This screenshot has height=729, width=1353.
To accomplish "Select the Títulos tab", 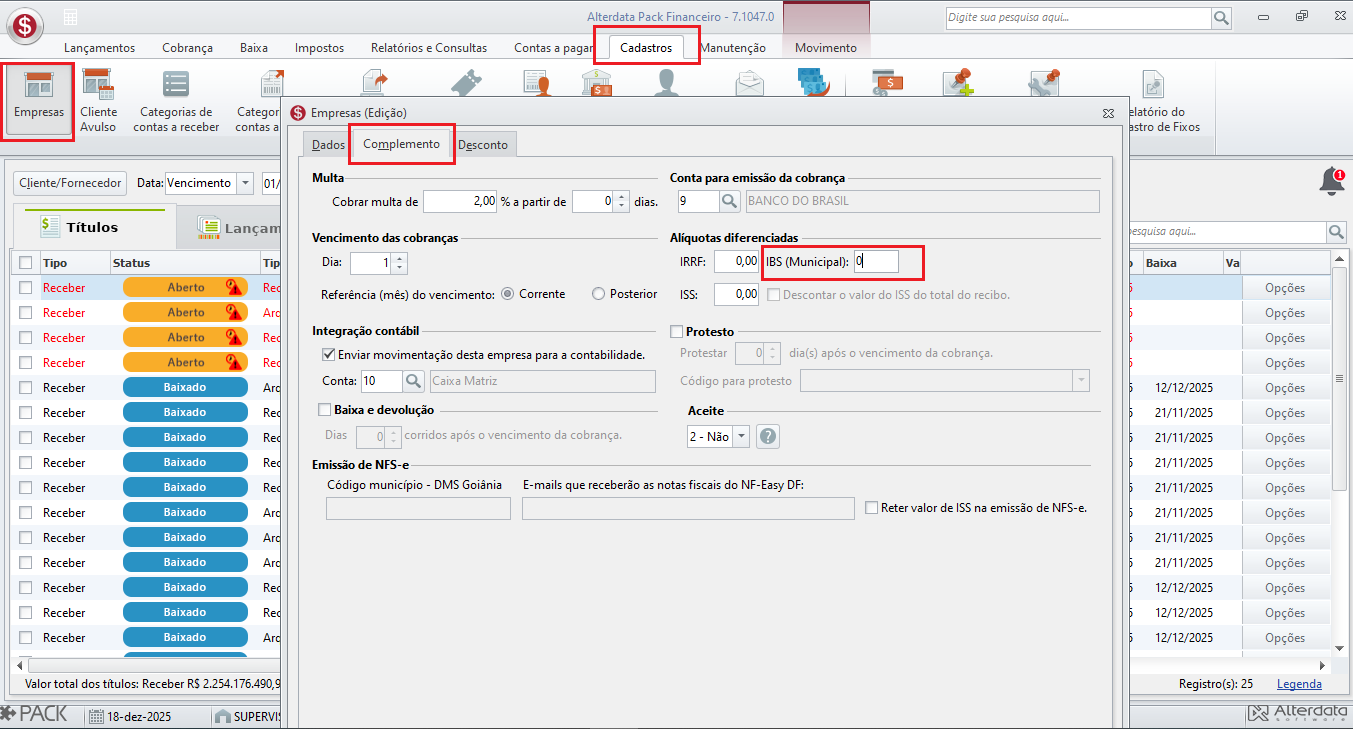I will 95,227.
